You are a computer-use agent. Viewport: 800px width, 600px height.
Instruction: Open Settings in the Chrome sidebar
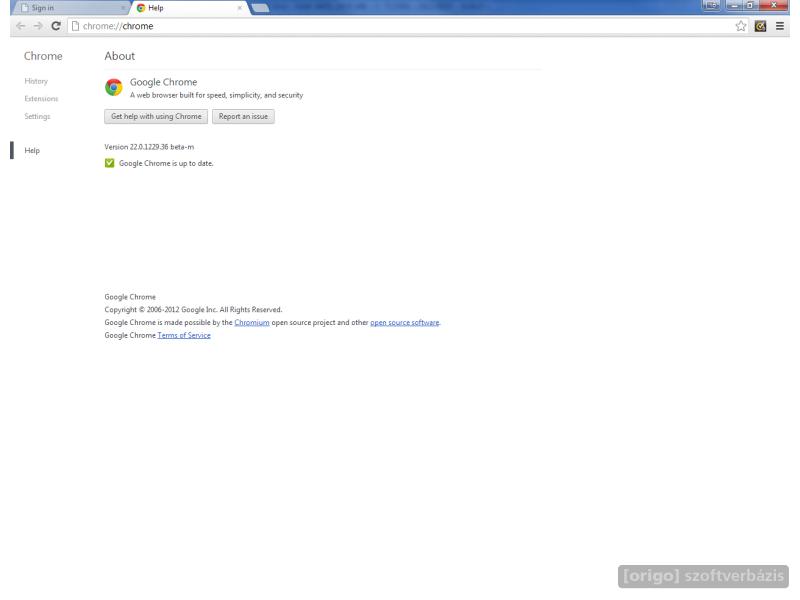tap(37, 116)
